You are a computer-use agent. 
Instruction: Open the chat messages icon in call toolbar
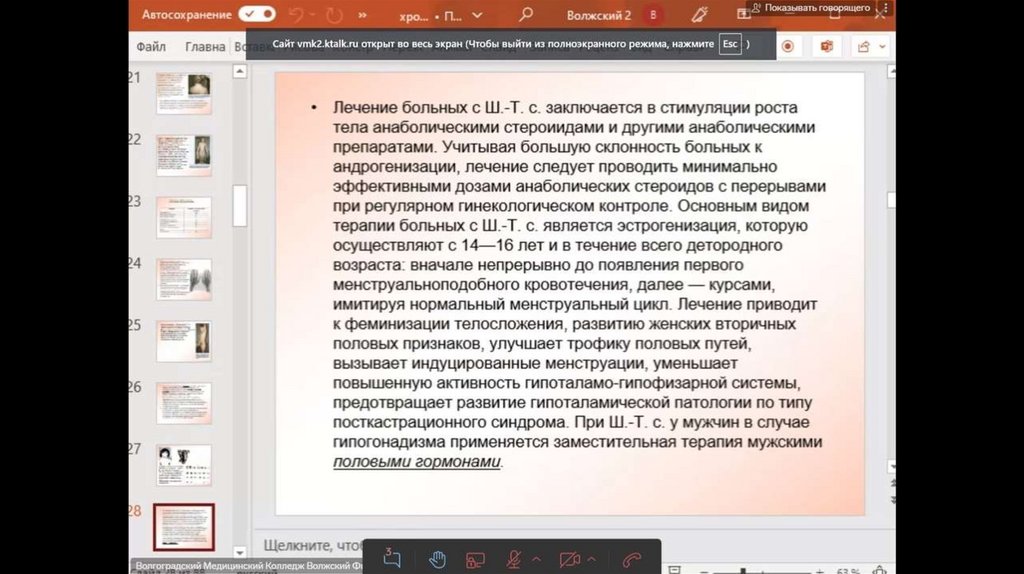[x=392, y=559]
